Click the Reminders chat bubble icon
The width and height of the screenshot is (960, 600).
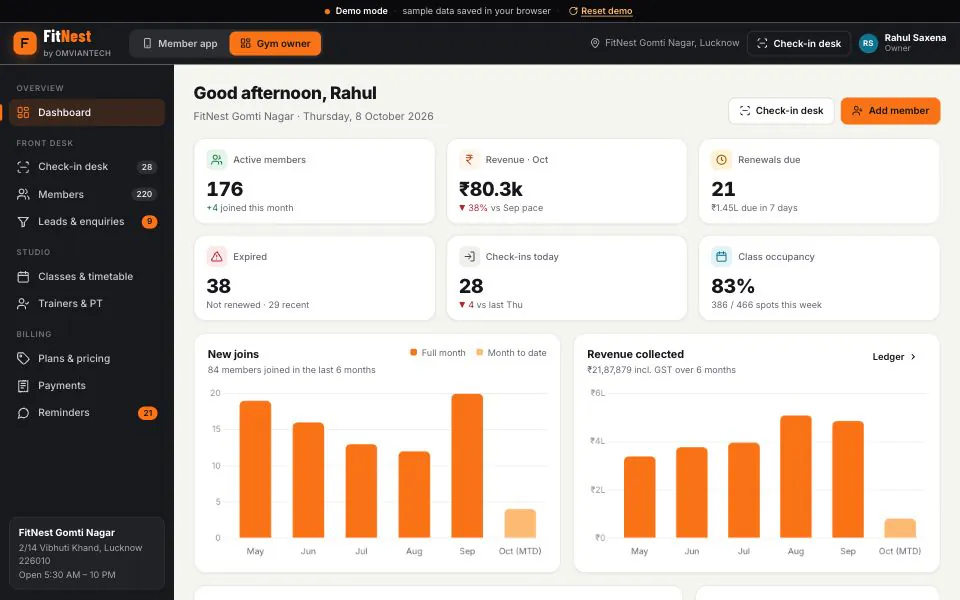pyautogui.click(x=23, y=413)
